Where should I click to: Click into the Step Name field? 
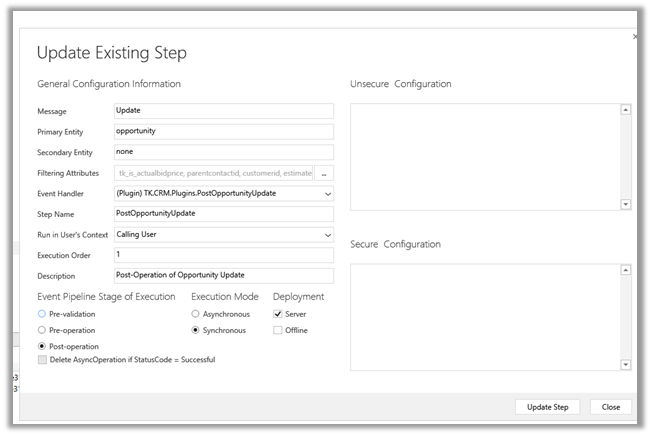[223, 214]
